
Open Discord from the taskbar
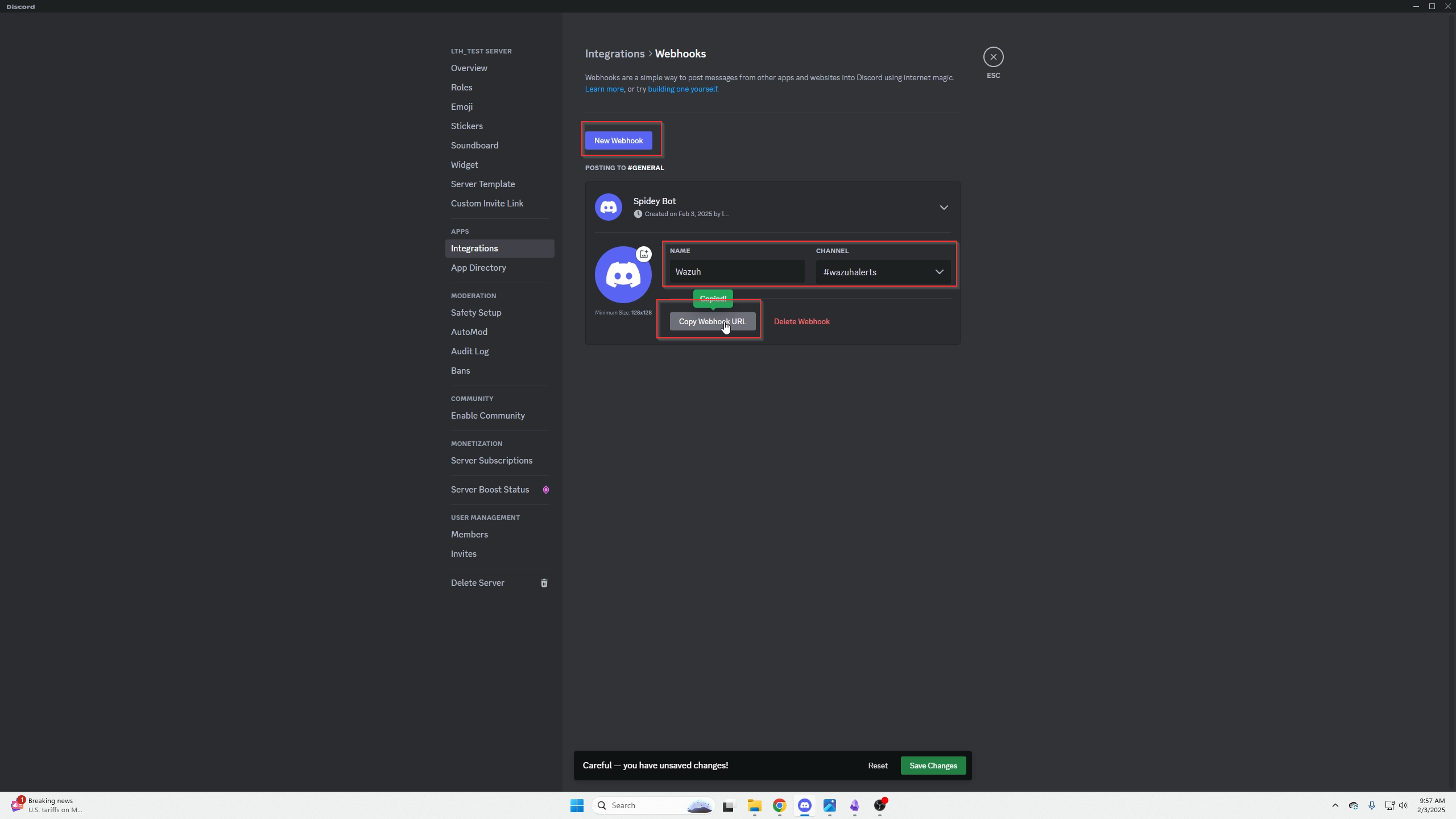pyautogui.click(x=804, y=805)
